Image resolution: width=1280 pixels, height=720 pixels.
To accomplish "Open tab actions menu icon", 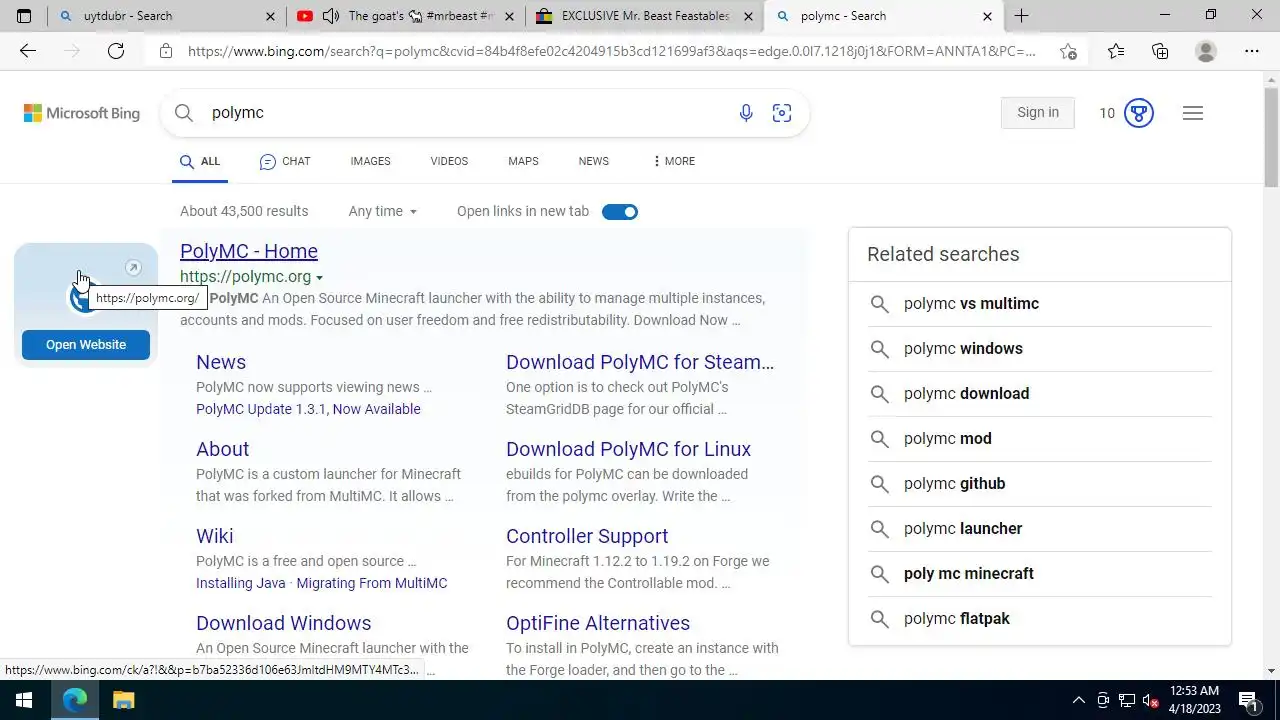I will [24, 16].
